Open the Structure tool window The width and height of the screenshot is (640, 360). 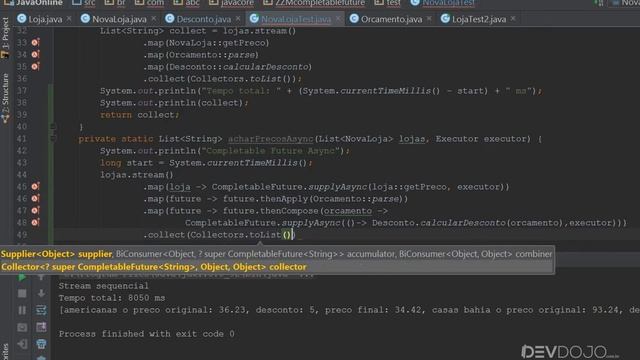point(5,98)
